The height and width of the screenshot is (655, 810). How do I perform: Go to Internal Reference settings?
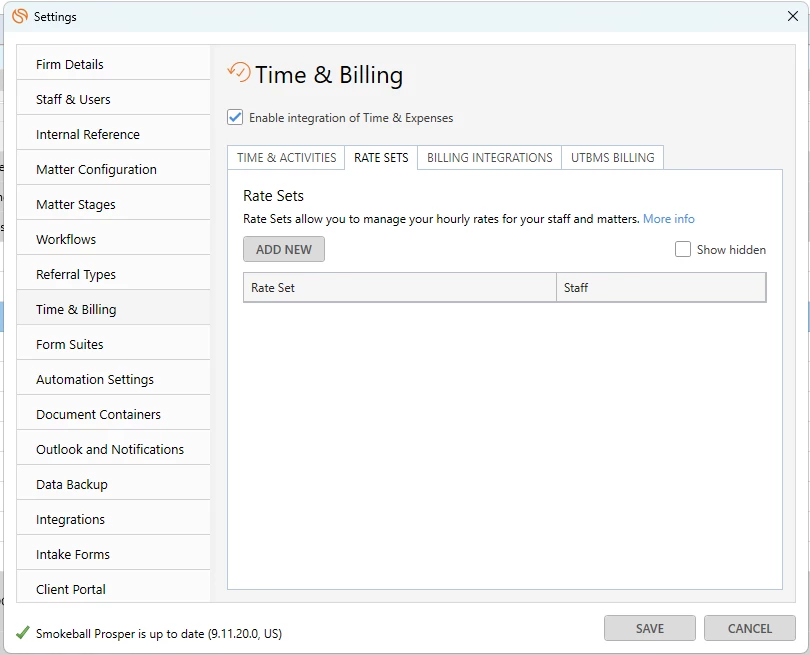(x=113, y=134)
